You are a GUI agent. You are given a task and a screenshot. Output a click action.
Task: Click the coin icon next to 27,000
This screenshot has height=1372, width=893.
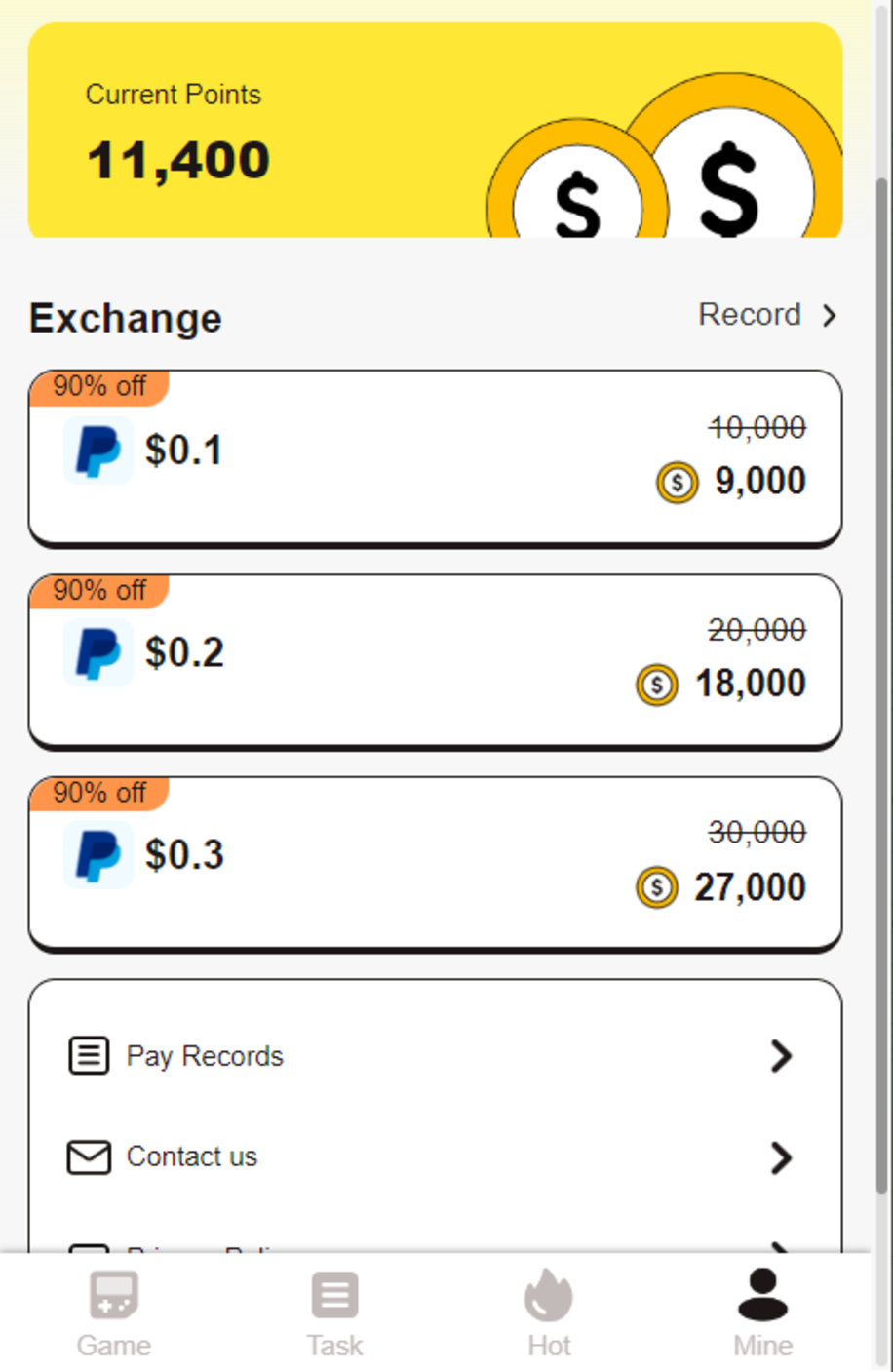point(657,887)
